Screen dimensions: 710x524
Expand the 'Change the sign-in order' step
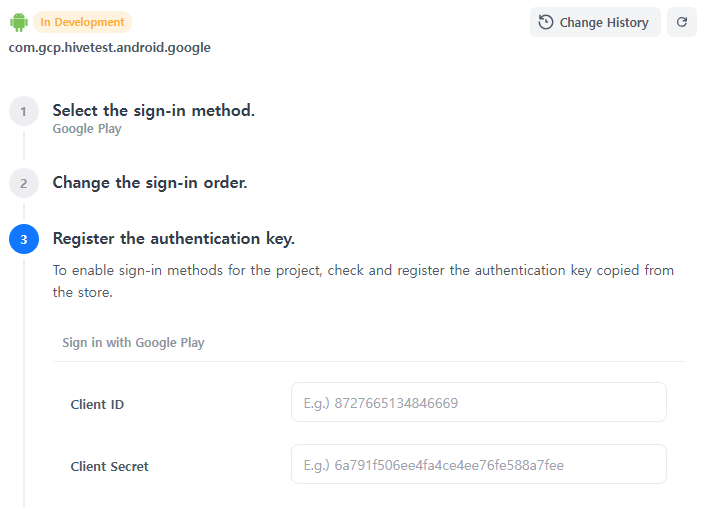149,182
